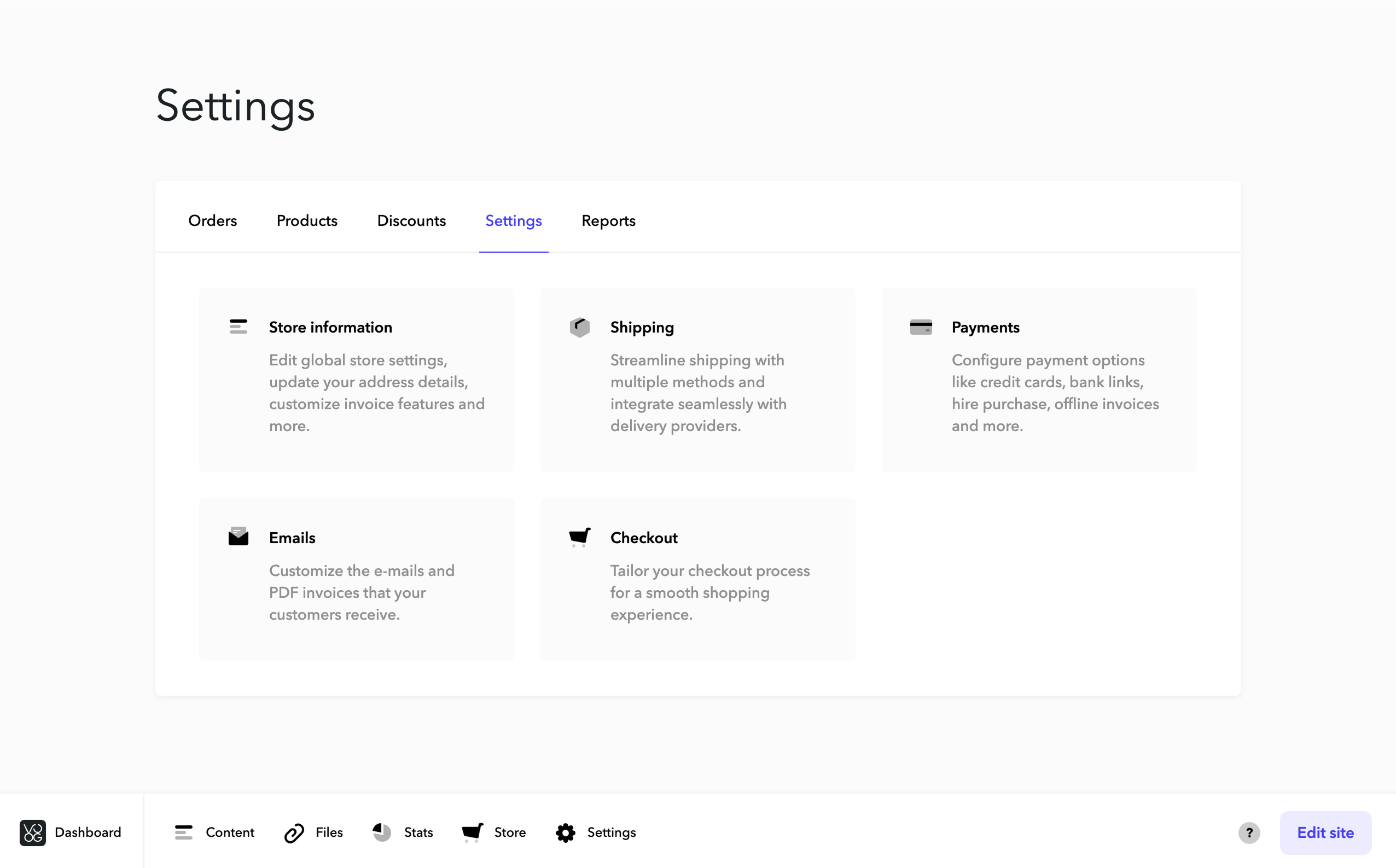The height and width of the screenshot is (868, 1396).
Task: Click the Emails envelope icon
Action: (238, 537)
